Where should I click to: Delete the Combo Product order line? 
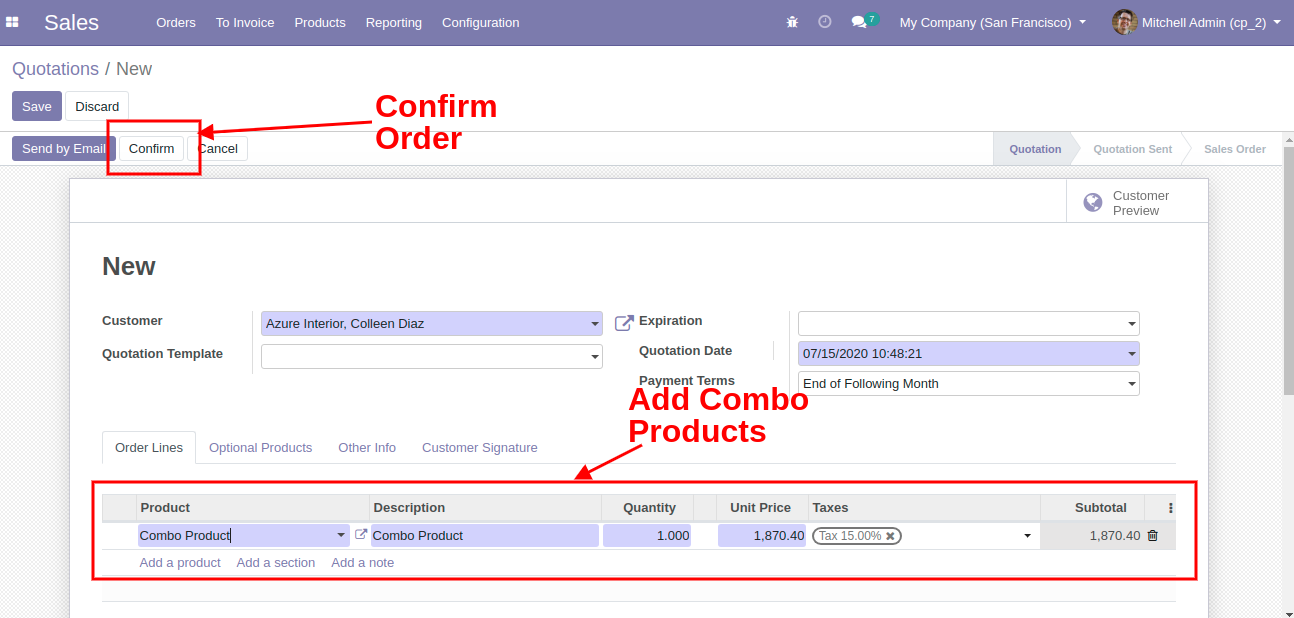[x=1152, y=536]
